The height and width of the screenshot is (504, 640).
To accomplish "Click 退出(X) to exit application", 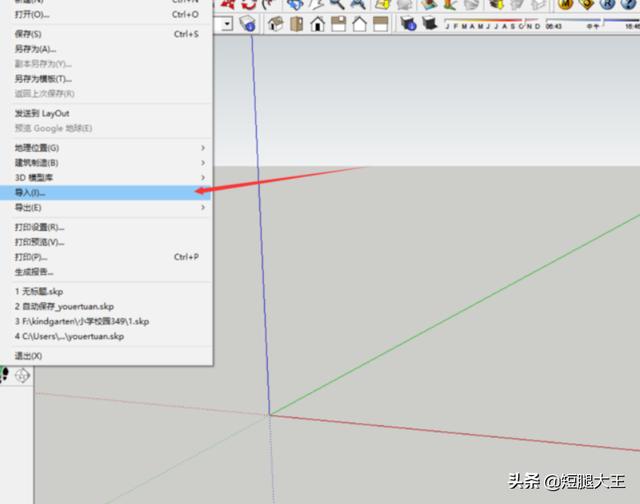I will [28, 356].
